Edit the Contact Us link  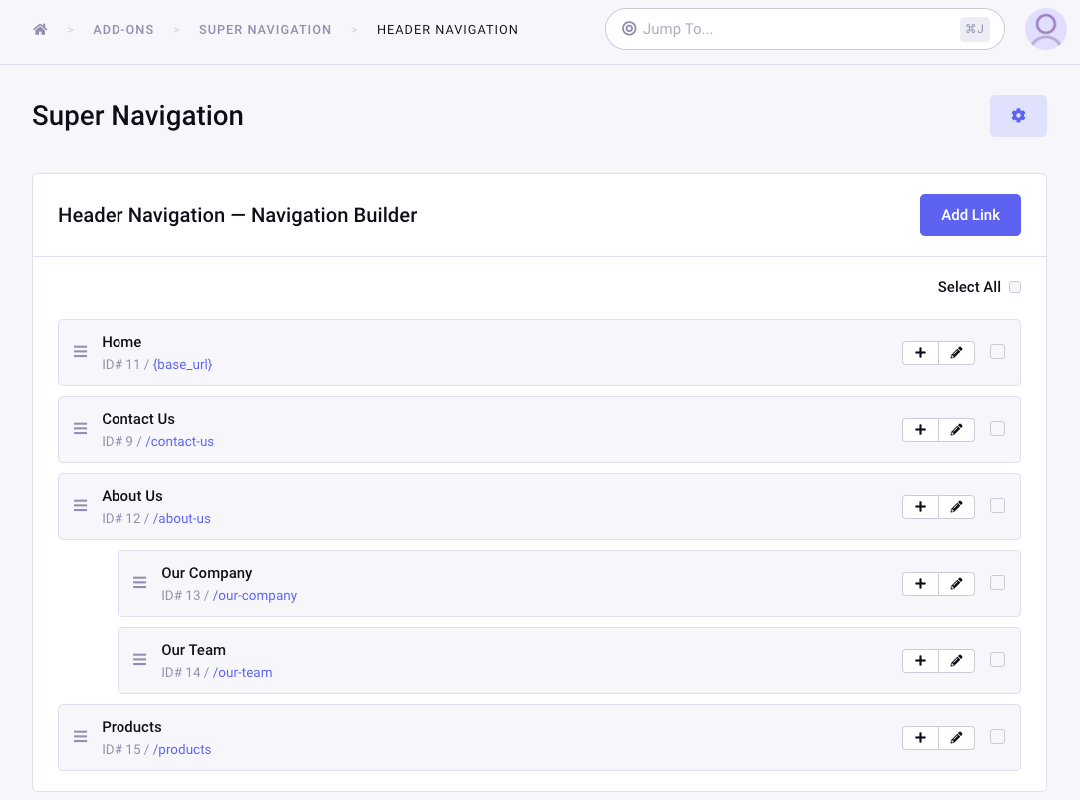point(957,430)
